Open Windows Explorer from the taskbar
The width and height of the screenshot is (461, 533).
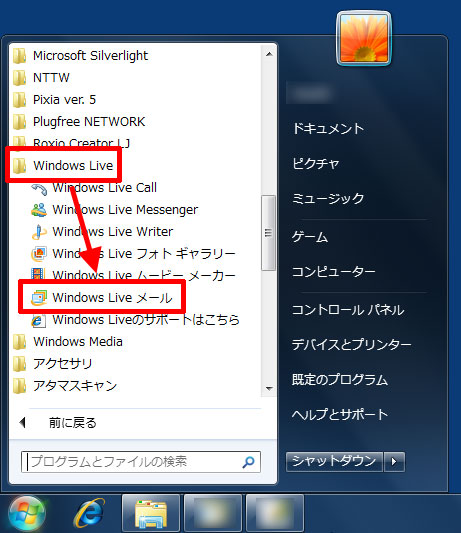pyautogui.click(x=151, y=513)
